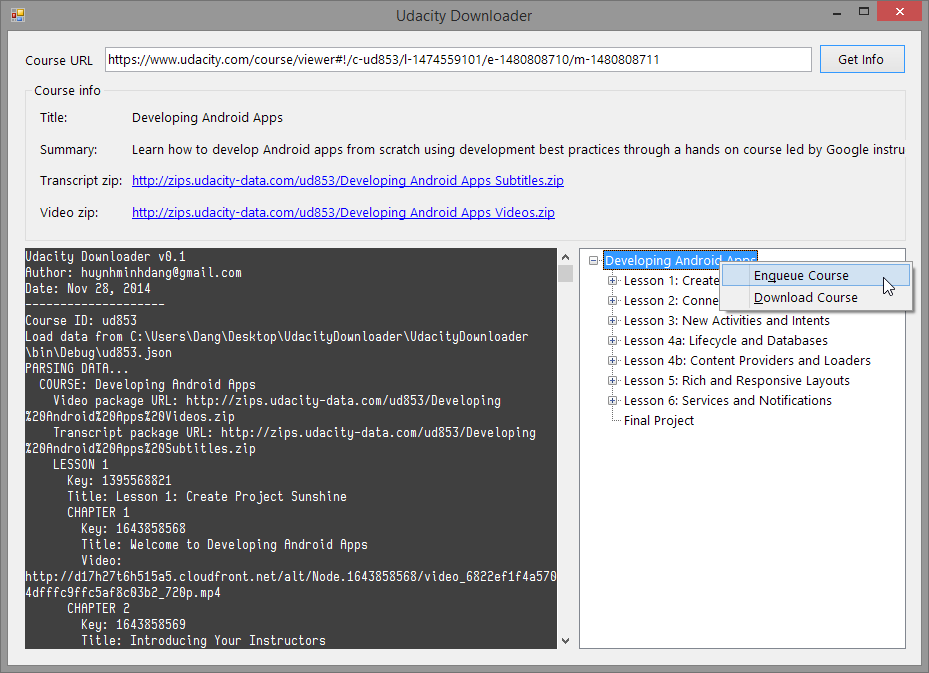Click the Summary description text

[x=518, y=150]
